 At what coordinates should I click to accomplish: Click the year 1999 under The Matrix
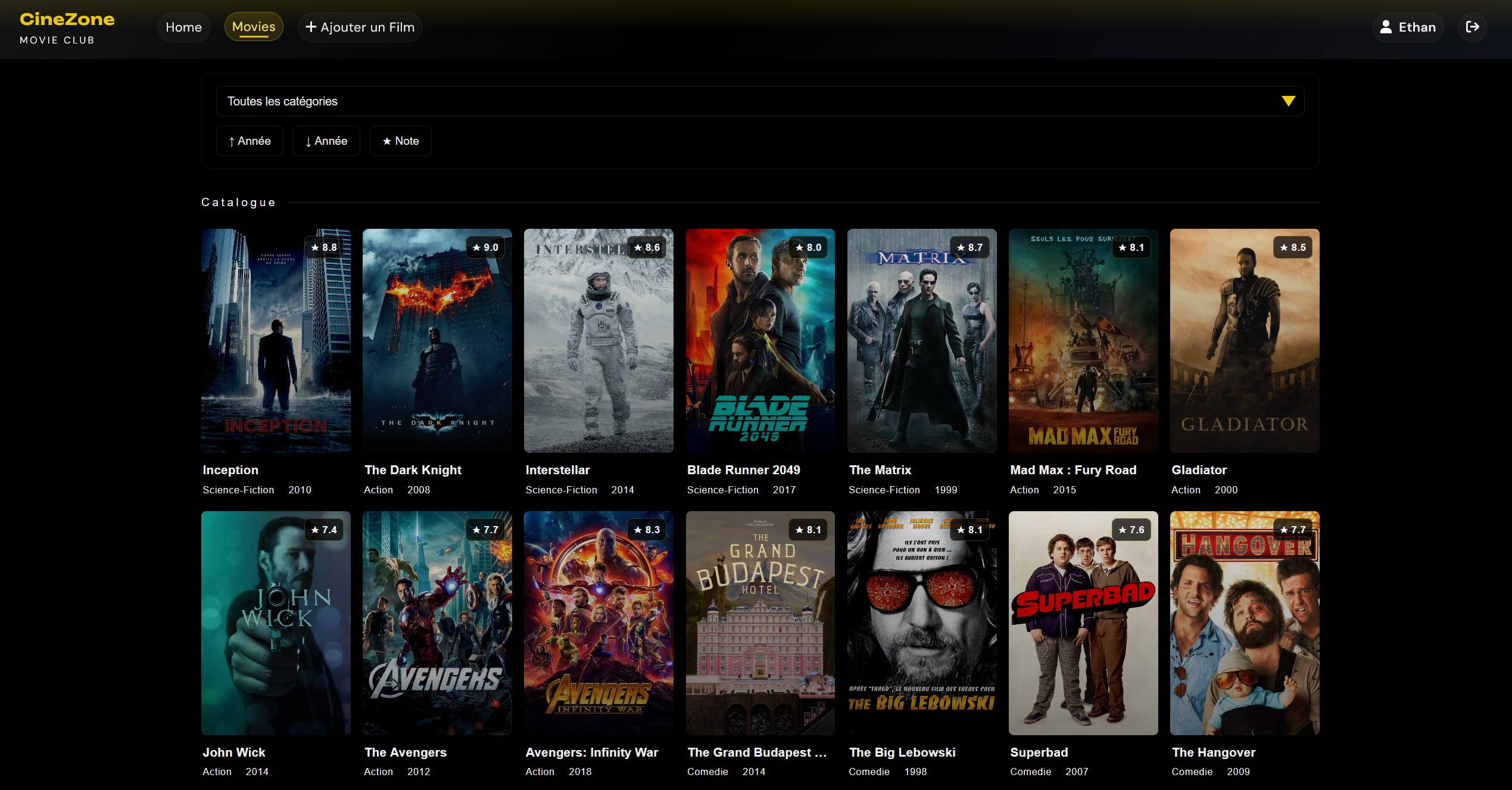[x=946, y=490]
